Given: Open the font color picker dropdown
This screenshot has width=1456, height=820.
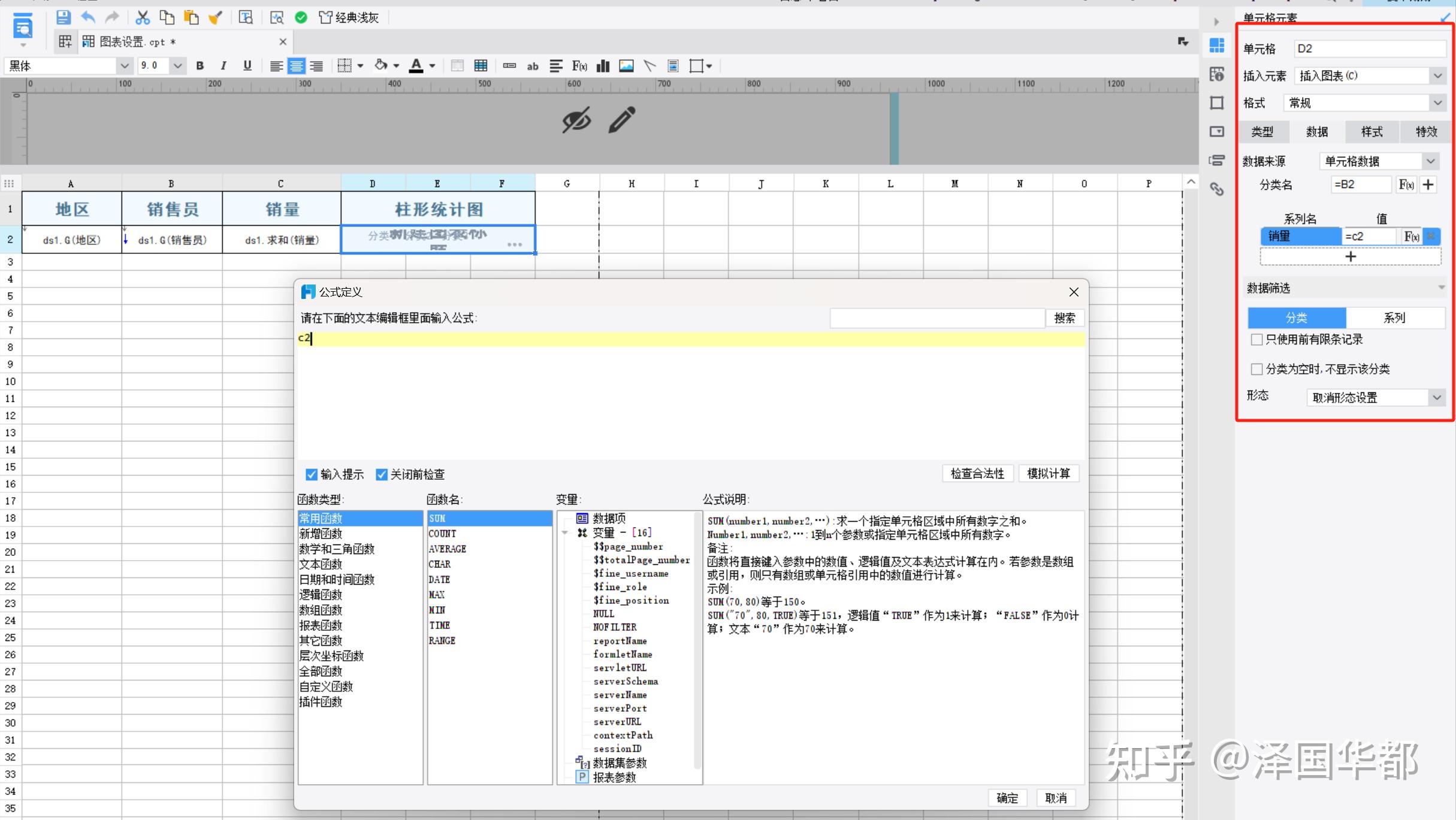Looking at the screenshot, I should pos(431,66).
